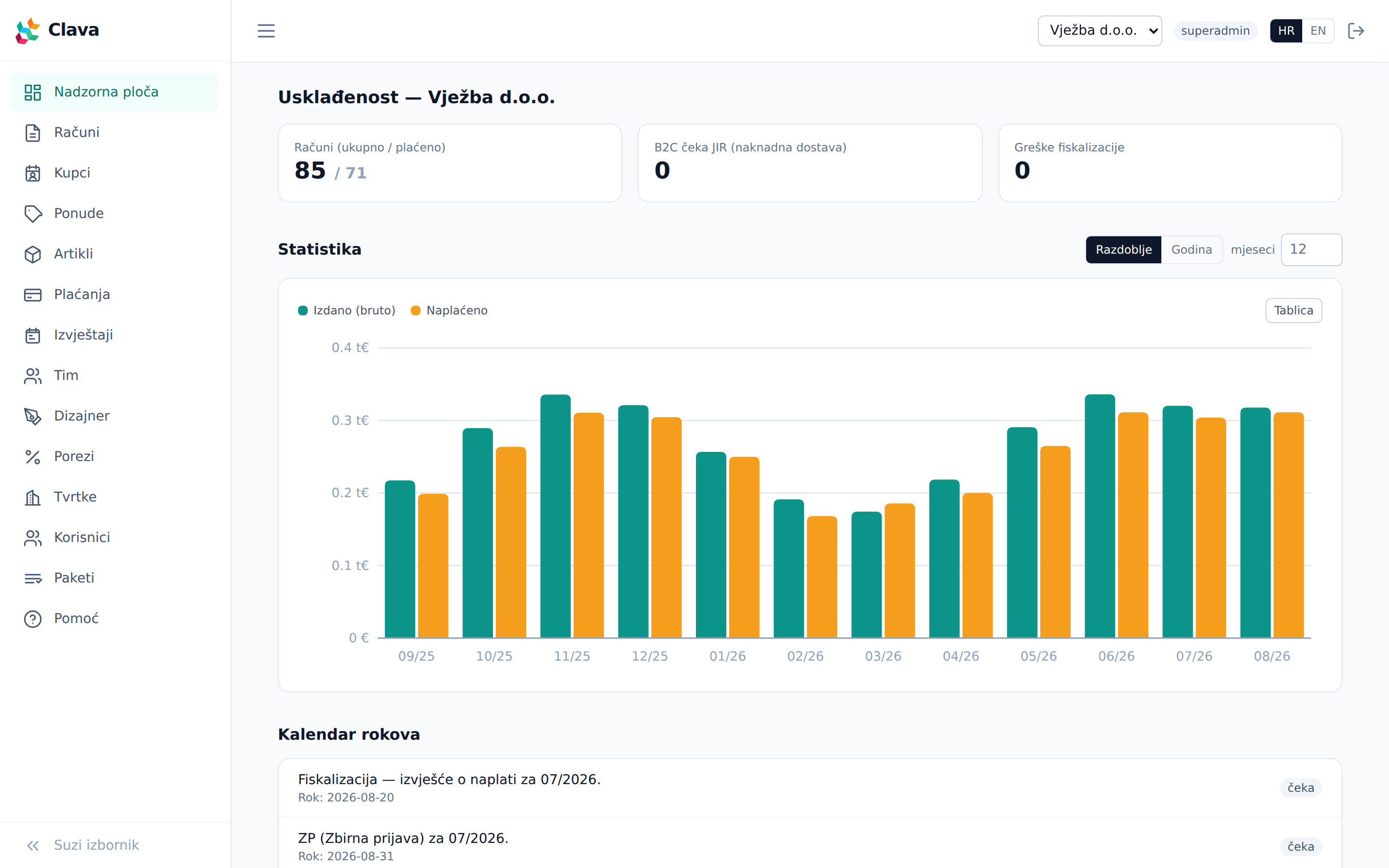The width and height of the screenshot is (1389, 868).
Task: Click the Računi document icon
Action: coord(33,133)
